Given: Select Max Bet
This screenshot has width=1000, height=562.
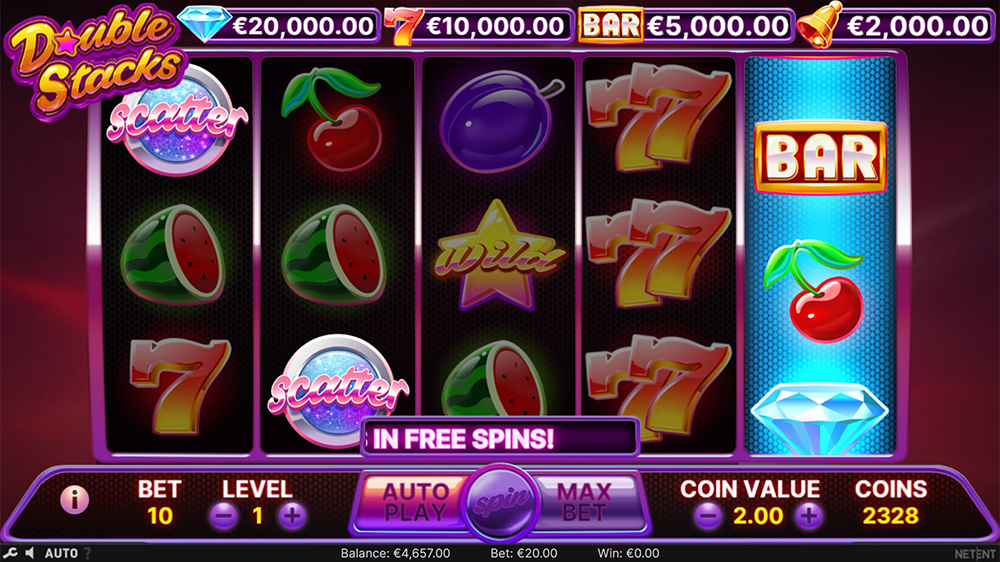Looking at the screenshot, I should tap(585, 502).
